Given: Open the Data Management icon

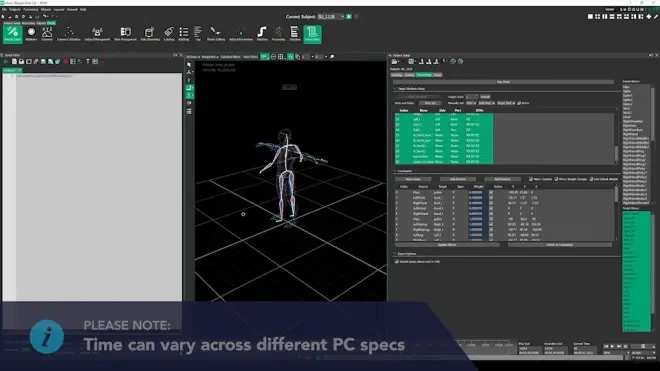Looking at the screenshot, I should coord(125,34).
